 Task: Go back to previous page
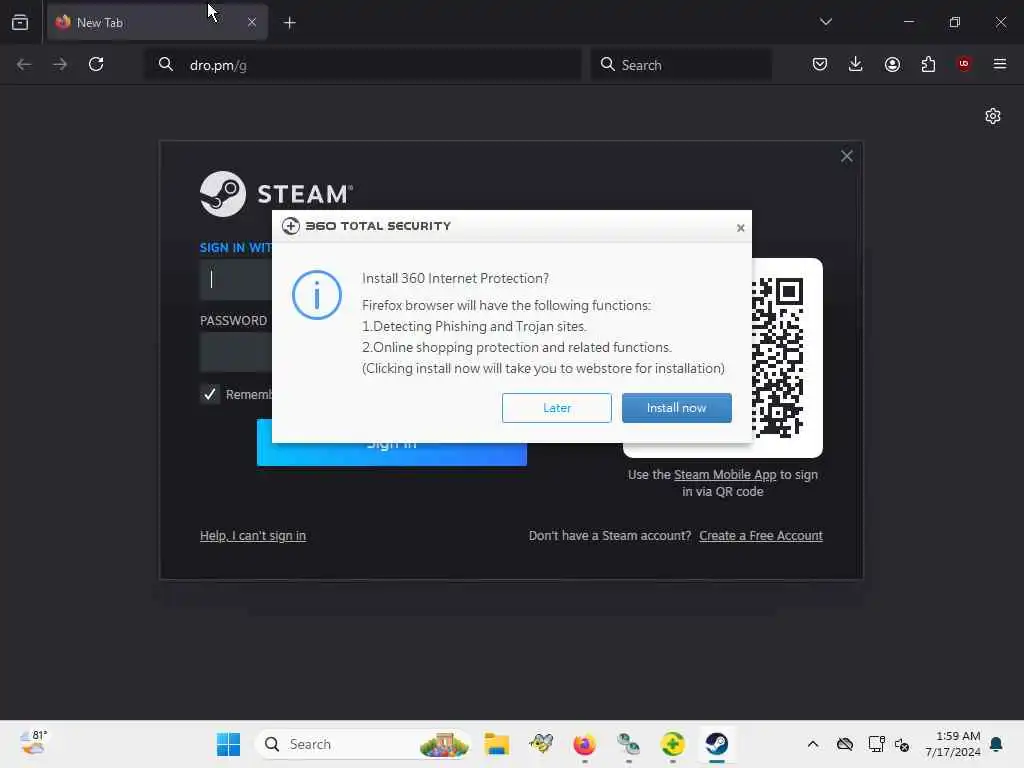click(24, 64)
